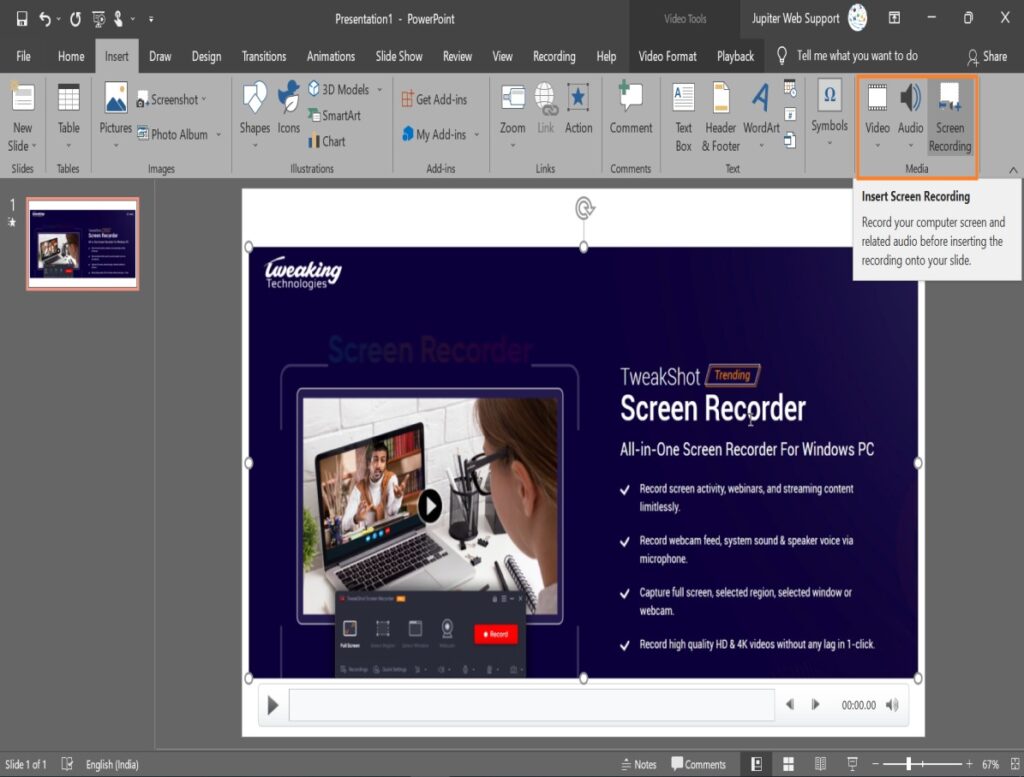Viewport: 1024px width, 777px height.
Task: Click the Screen Recording button
Action: pos(950,118)
